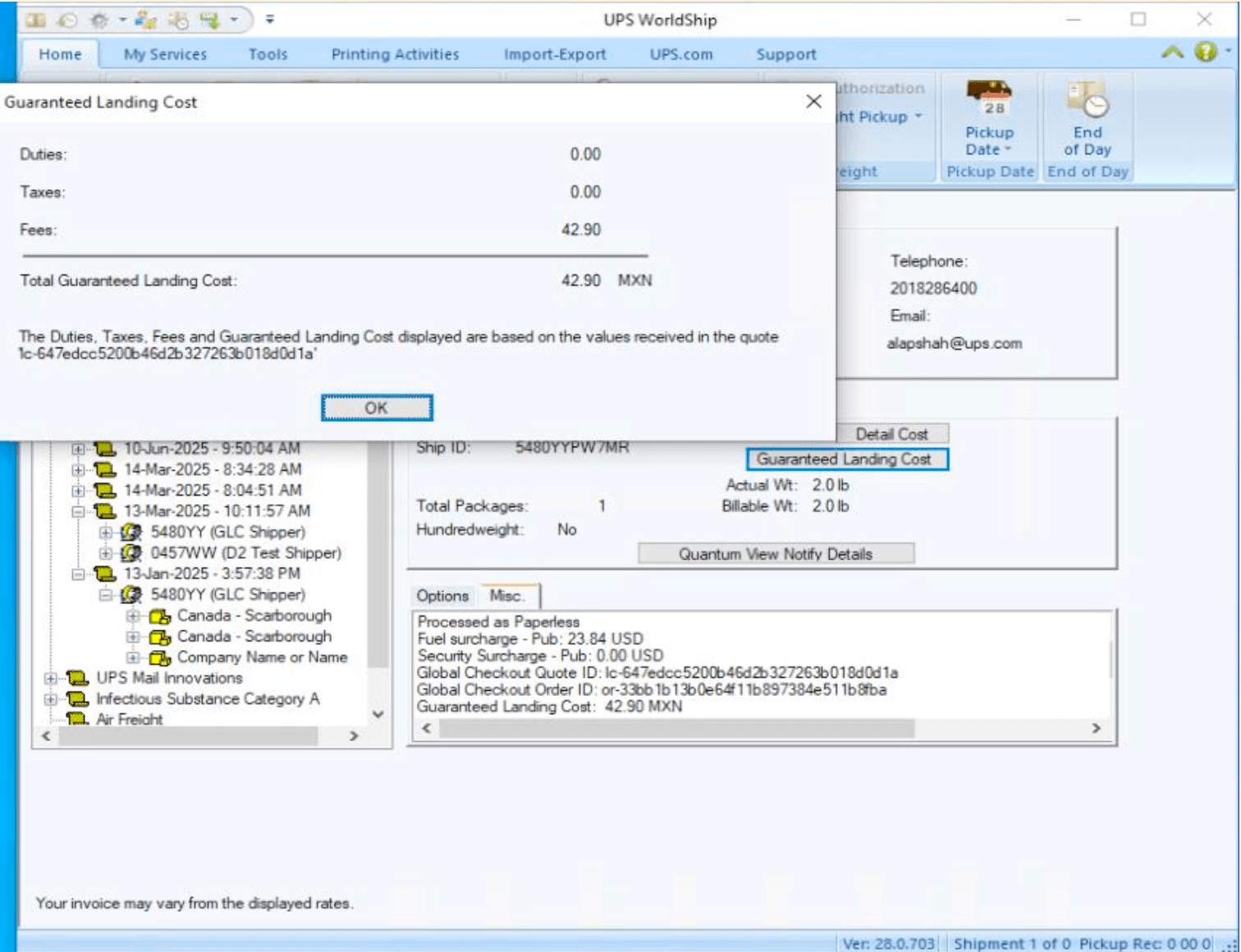
Task: Click the first book-shaped quick access icon
Action: tap(35, 20)
